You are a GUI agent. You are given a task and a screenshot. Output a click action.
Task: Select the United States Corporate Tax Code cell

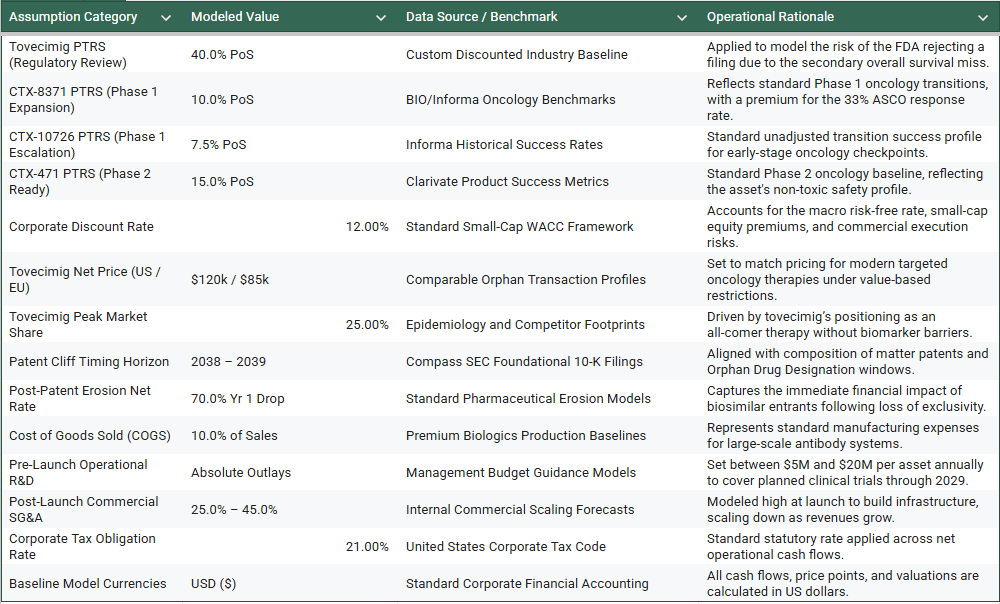547,547
